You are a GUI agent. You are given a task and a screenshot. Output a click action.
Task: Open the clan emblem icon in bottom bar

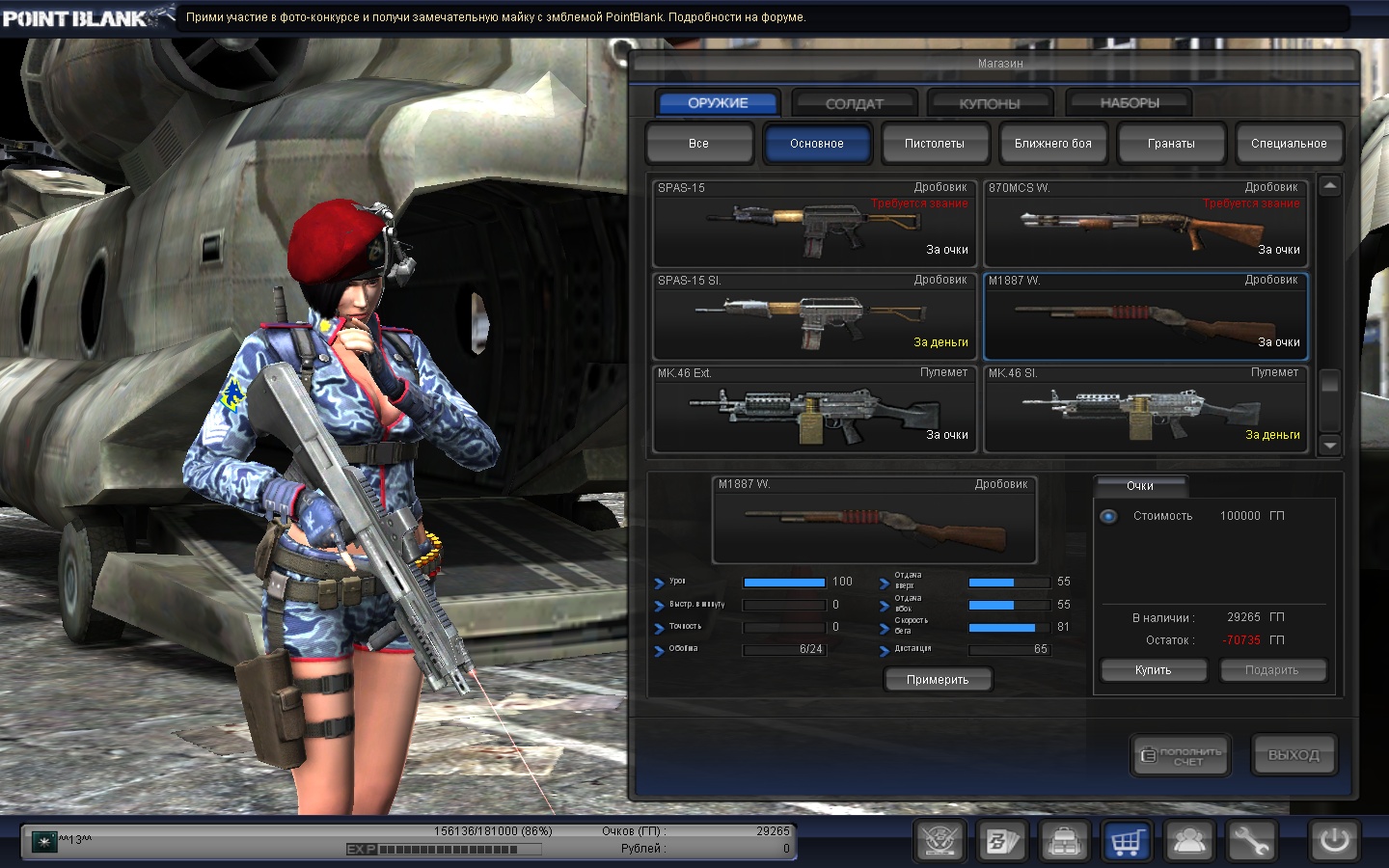click(x=940, y=841)
